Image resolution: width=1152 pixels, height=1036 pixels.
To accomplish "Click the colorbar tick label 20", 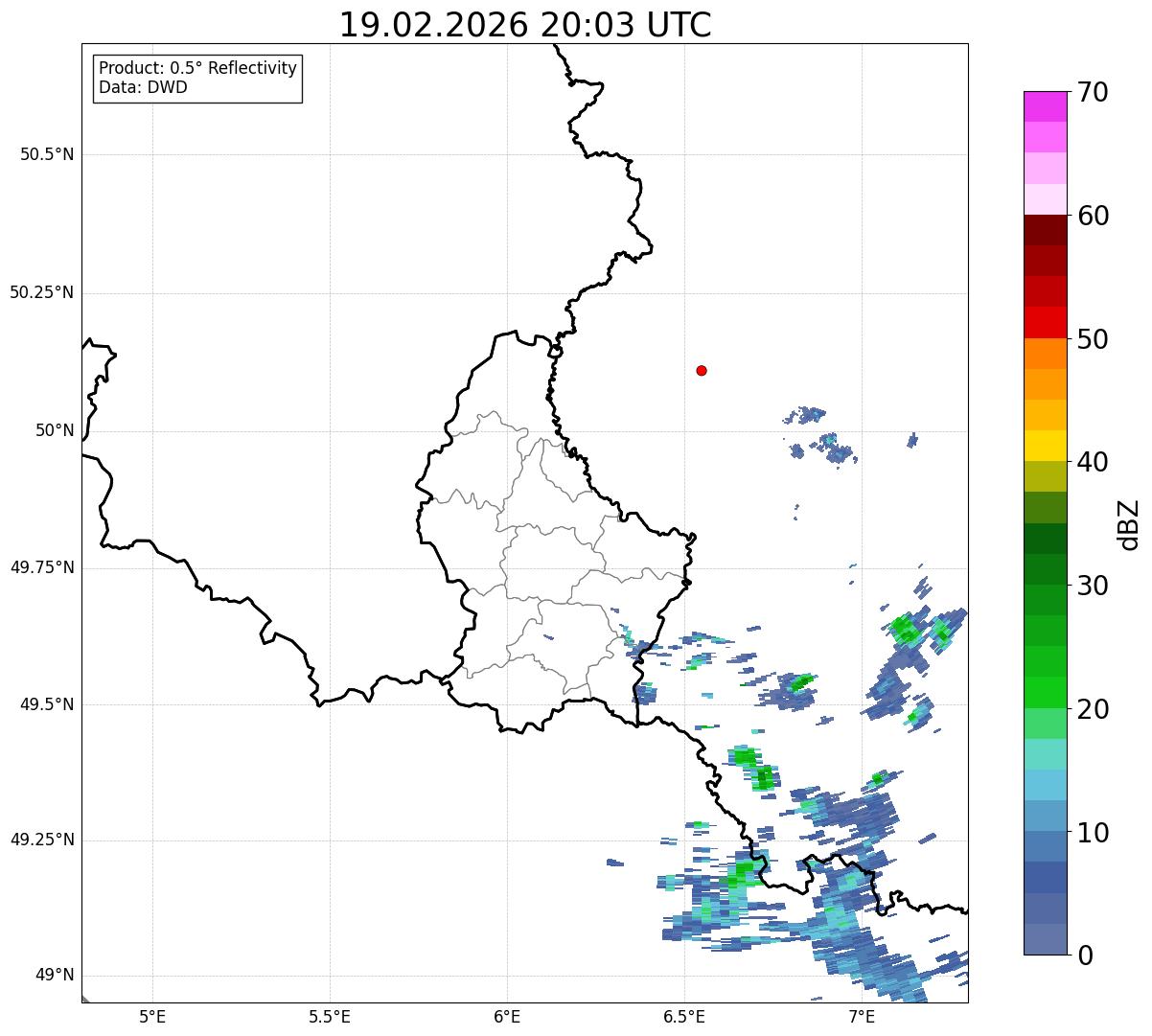I will tap(1093, 709).
